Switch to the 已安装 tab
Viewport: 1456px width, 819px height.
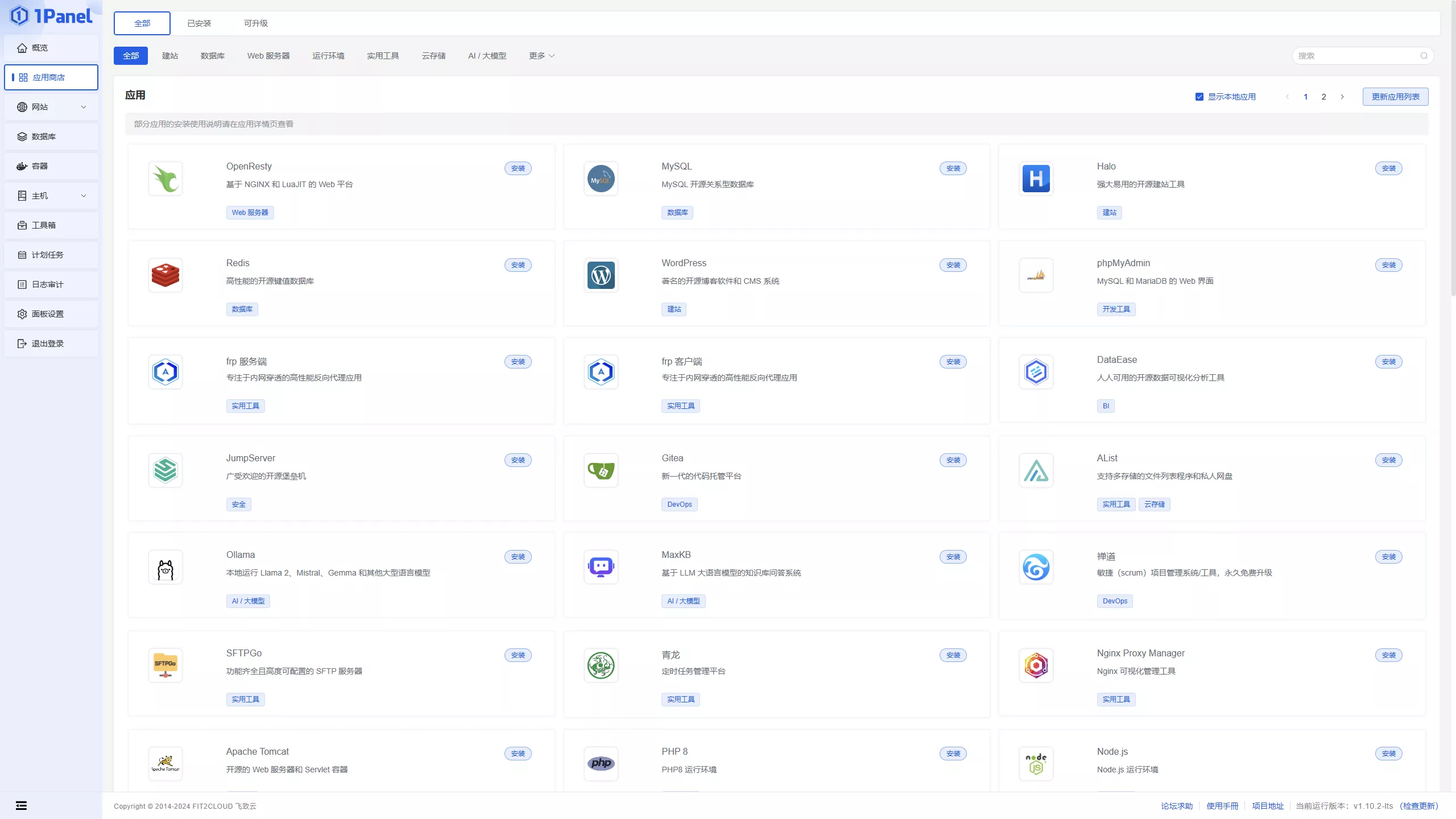coord(199,23)
